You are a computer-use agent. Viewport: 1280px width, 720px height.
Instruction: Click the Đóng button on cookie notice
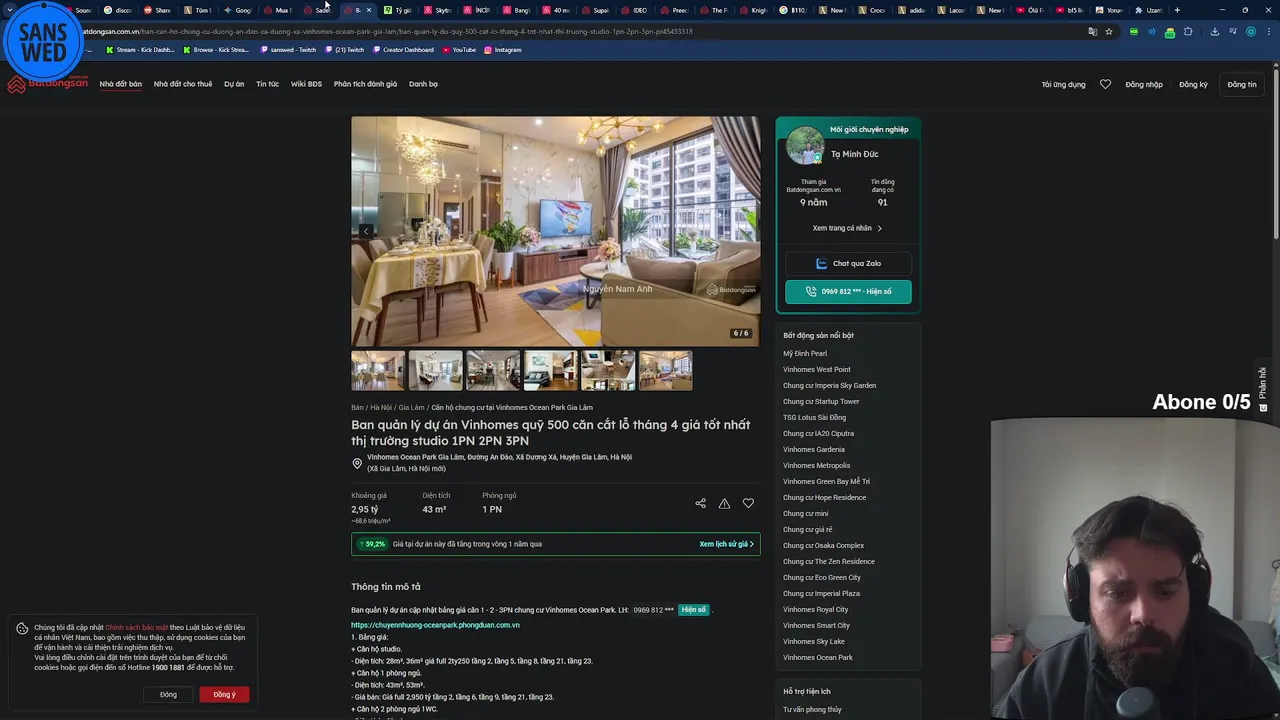pyautogui.click(x=168, y=694)
